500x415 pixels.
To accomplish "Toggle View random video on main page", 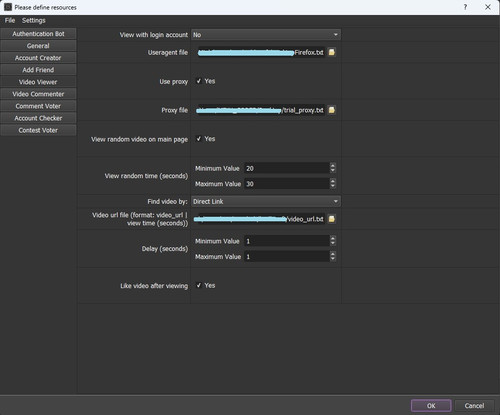I will pos(199,139).
